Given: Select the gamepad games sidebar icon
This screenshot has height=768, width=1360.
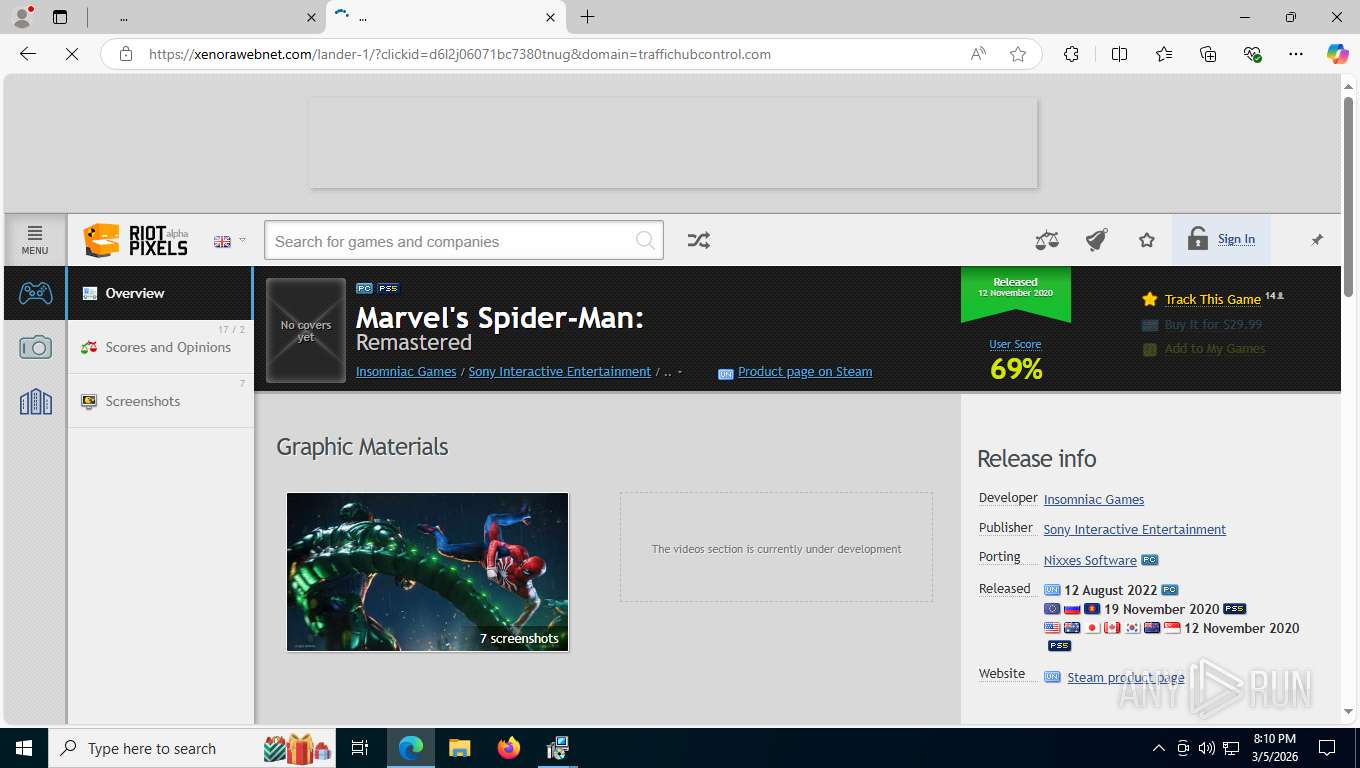Looking at the screenshot, I should click(x=36, y=293).
